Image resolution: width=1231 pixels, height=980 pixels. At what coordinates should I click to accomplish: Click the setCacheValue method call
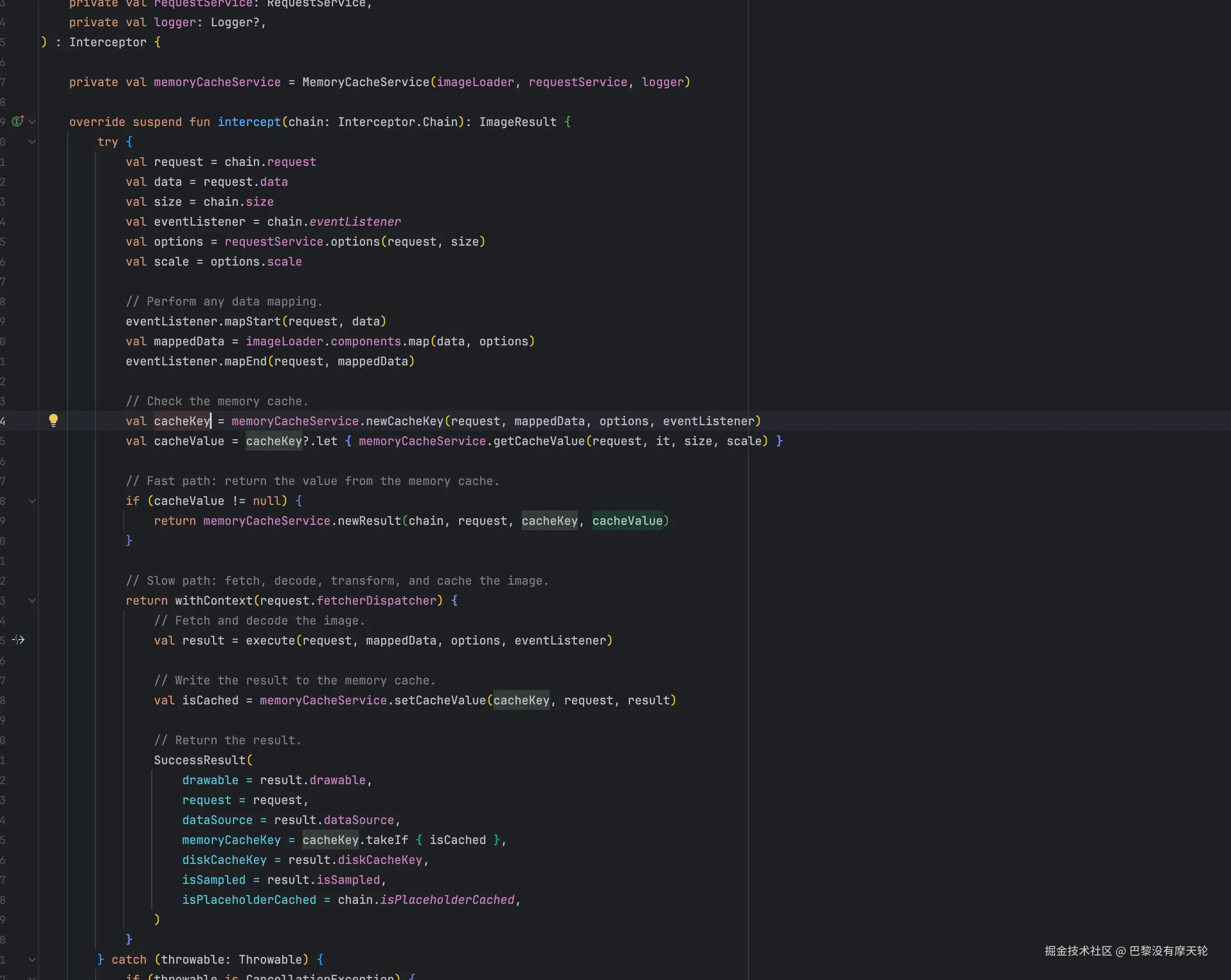440,701
